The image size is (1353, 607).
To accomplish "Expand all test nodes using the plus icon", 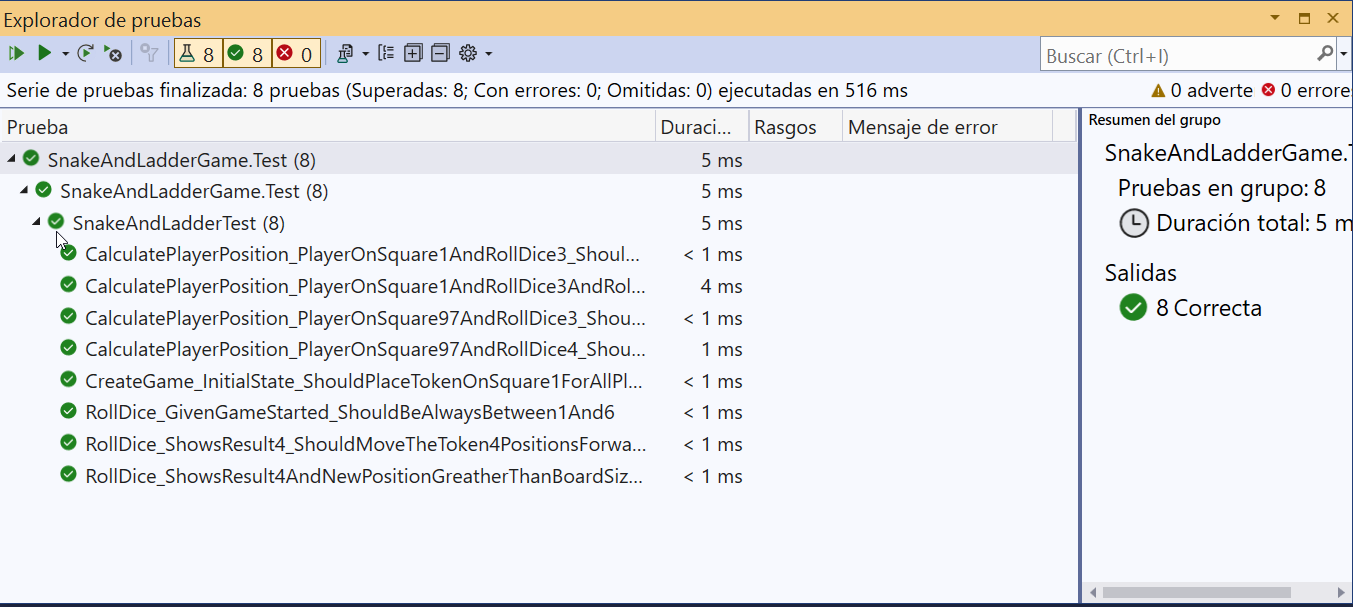I will 413,52.
